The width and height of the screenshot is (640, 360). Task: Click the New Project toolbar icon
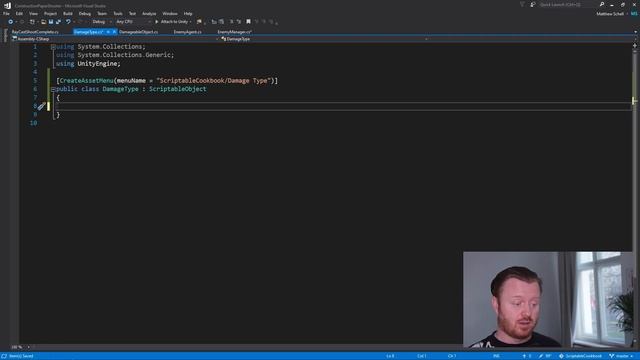[32, 22]
